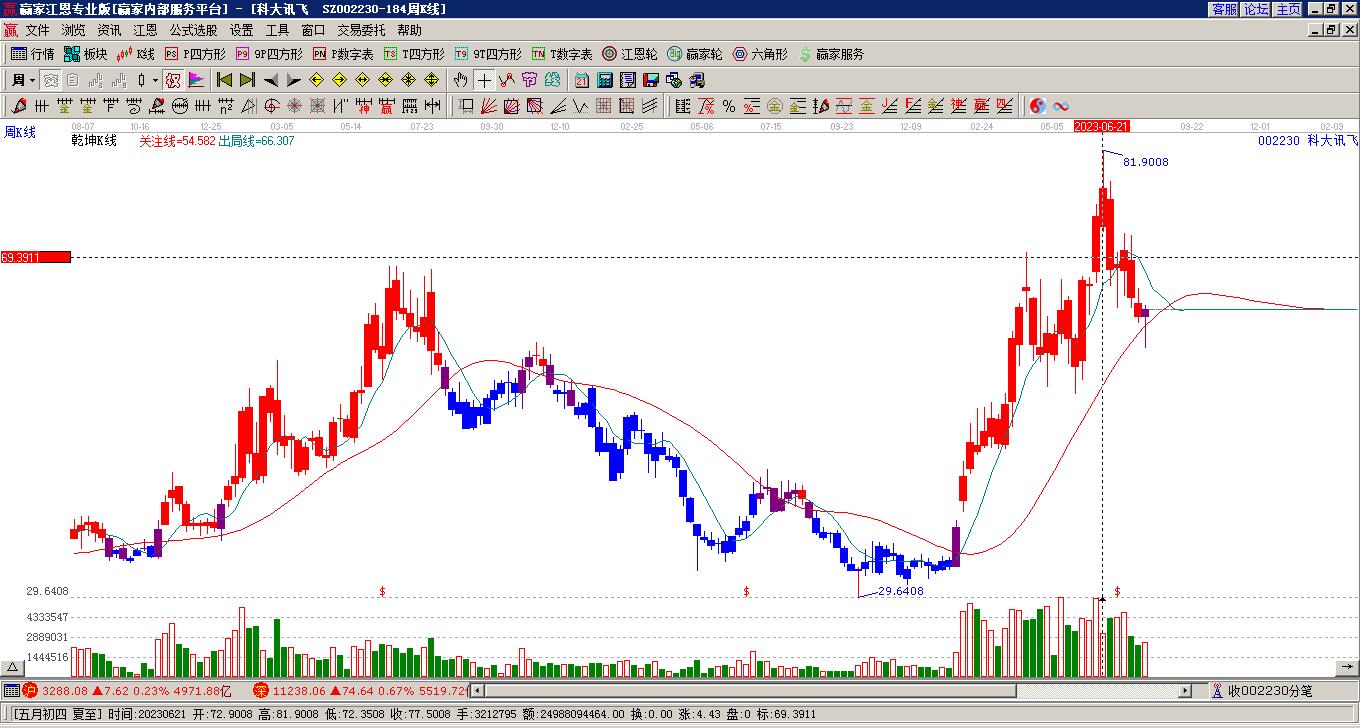Click the horizontal scrollbar right arrow
This screenshot has width=1360, height=728.
[1186, 690]
